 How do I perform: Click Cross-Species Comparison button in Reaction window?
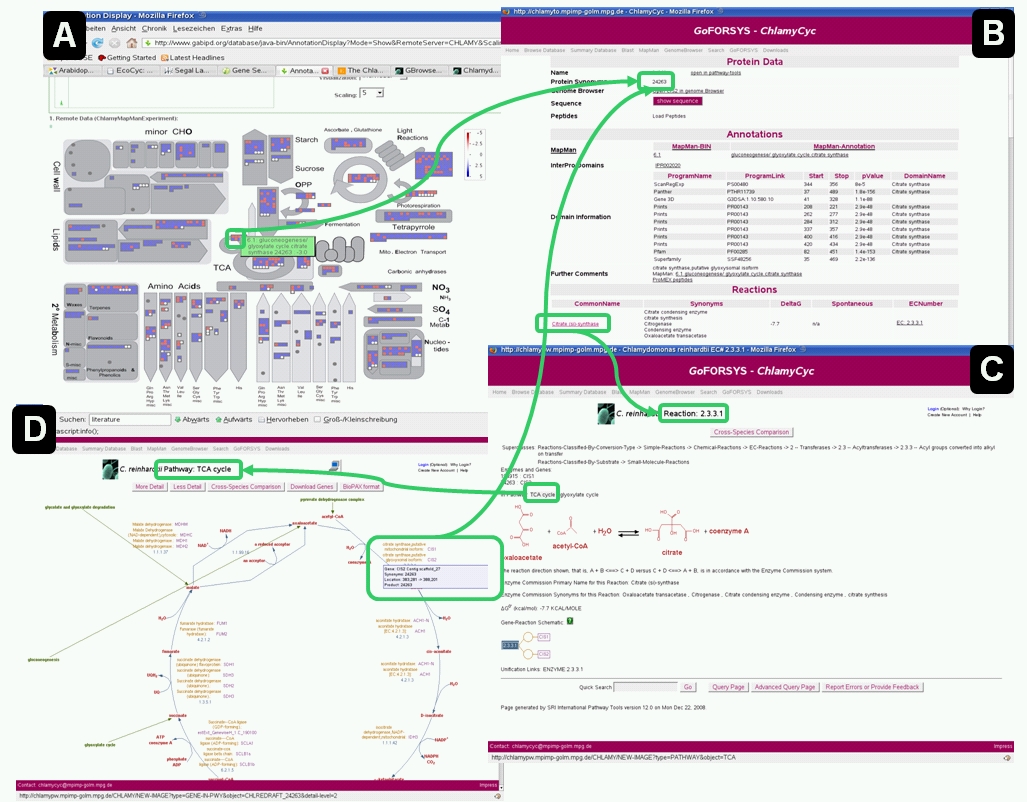[751, 432]
